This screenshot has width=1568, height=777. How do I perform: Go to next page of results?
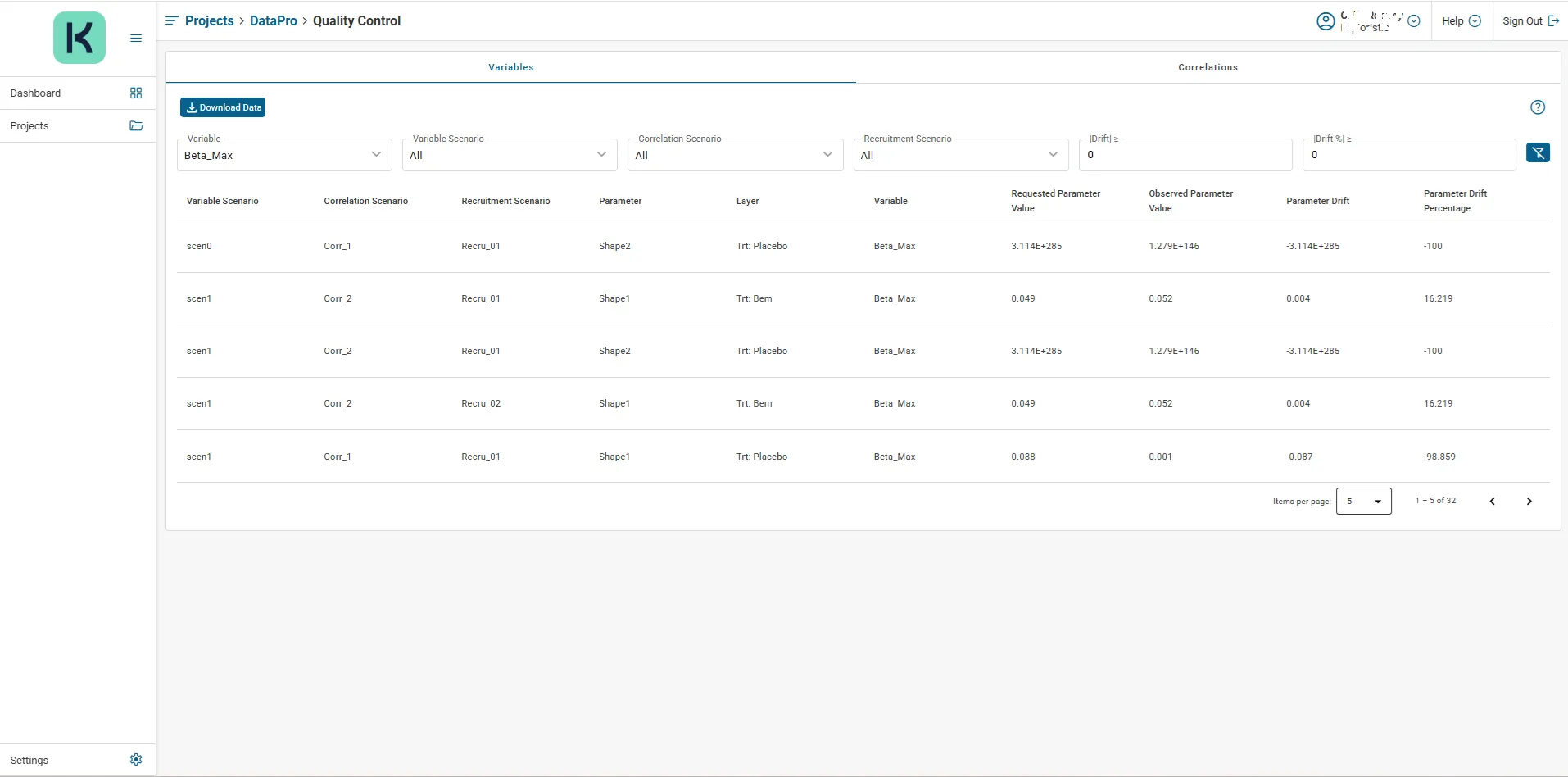tap(1529, 502)
